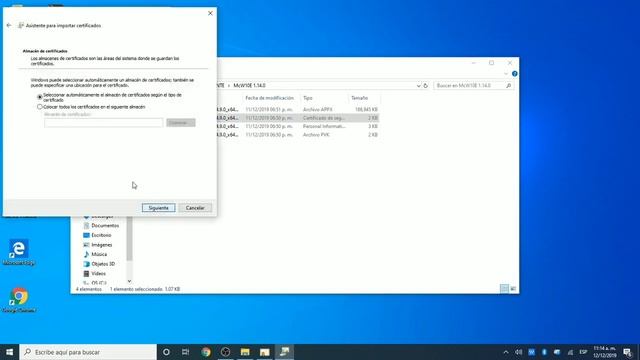Select the 'Certificado de seg...' file row
This screenshot has height=360, width=640.
tap(297, 118)
